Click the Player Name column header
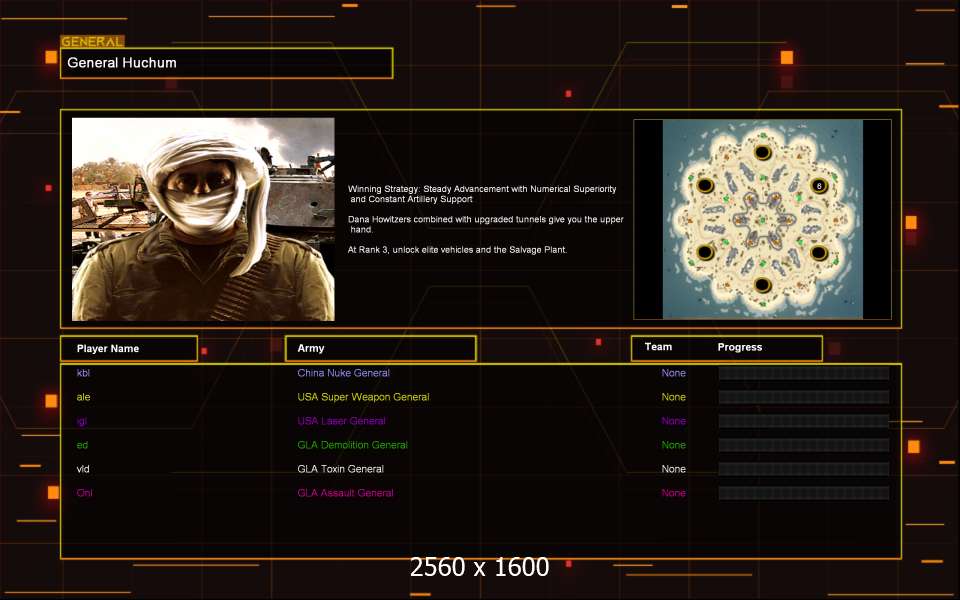960x600 pixels. pos(128,348)
